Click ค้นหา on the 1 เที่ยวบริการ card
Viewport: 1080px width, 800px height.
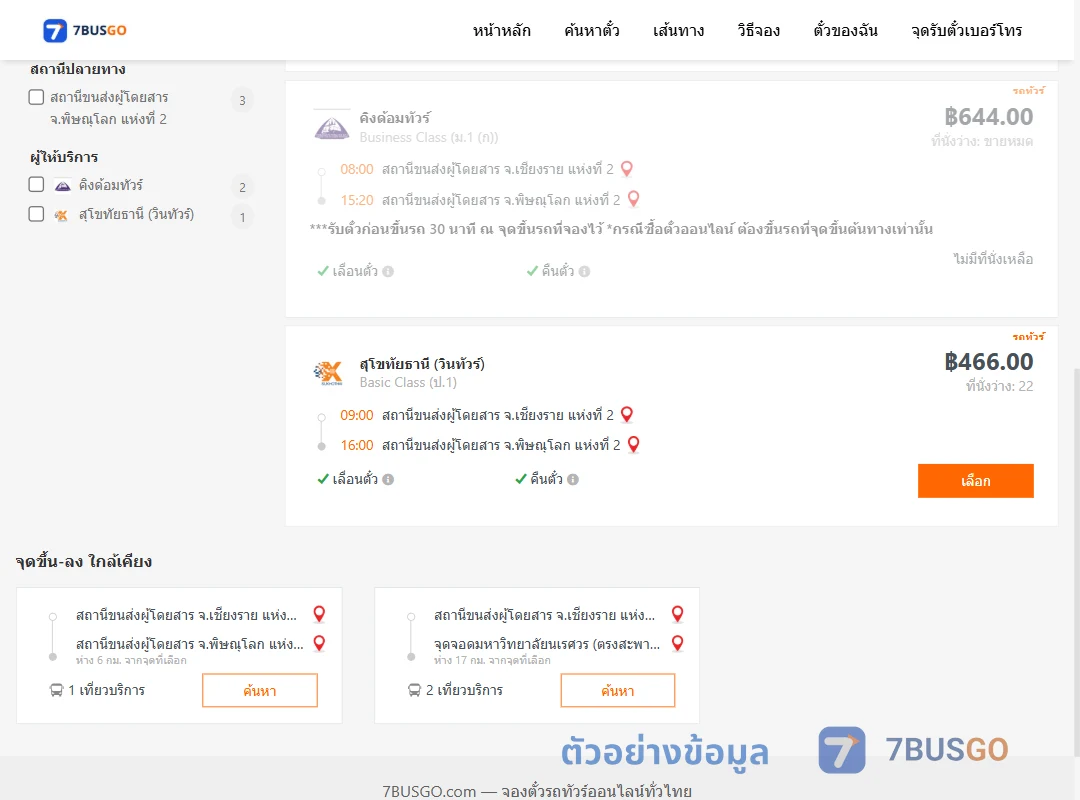[x=260, y=690]
